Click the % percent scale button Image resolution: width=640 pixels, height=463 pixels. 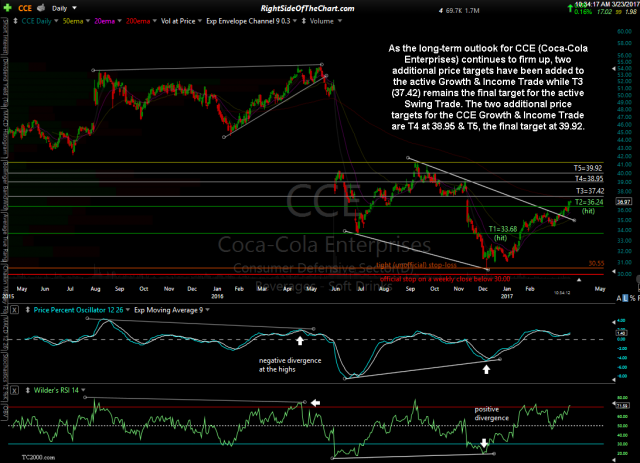632,298
